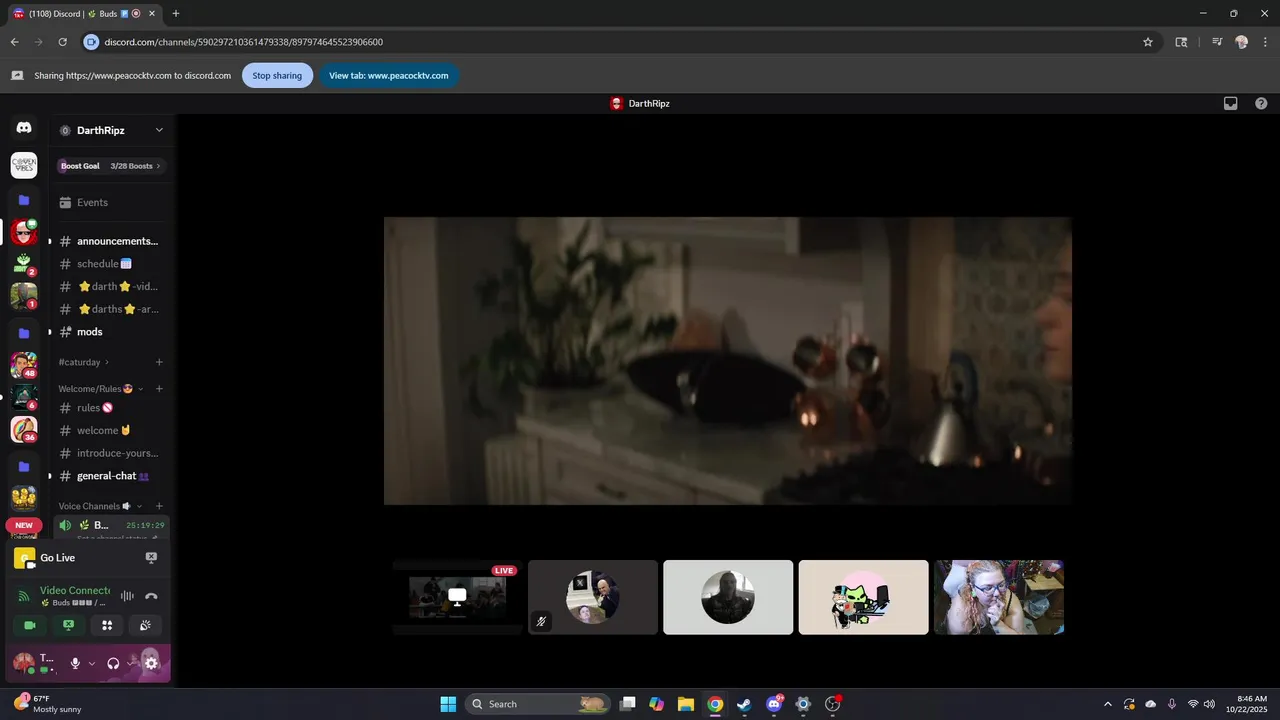
Task: Click browser address bar URL
Action: (244, 42)
